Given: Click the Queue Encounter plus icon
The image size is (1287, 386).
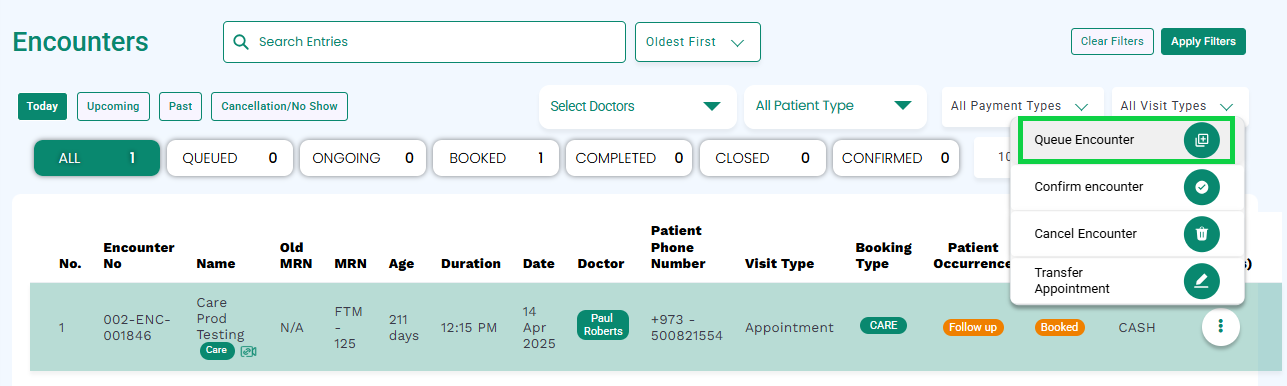Looking at the screenshot, I should (x=1202, y=141).
